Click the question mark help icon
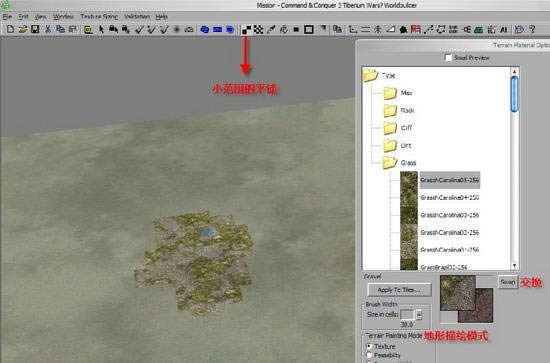Image resolution: width=550 pixels, height=363 pixels. 532,29
